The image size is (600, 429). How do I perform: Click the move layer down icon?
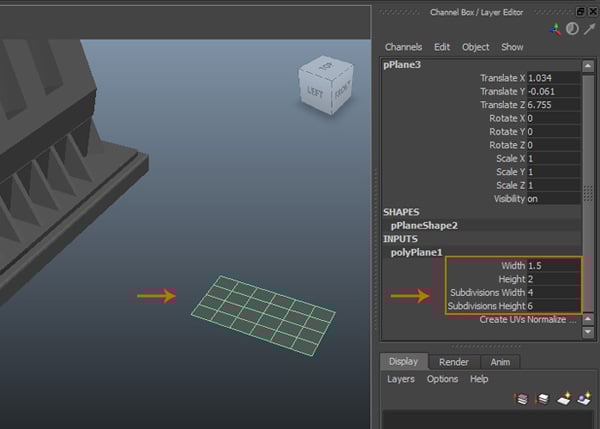[541, 399]
